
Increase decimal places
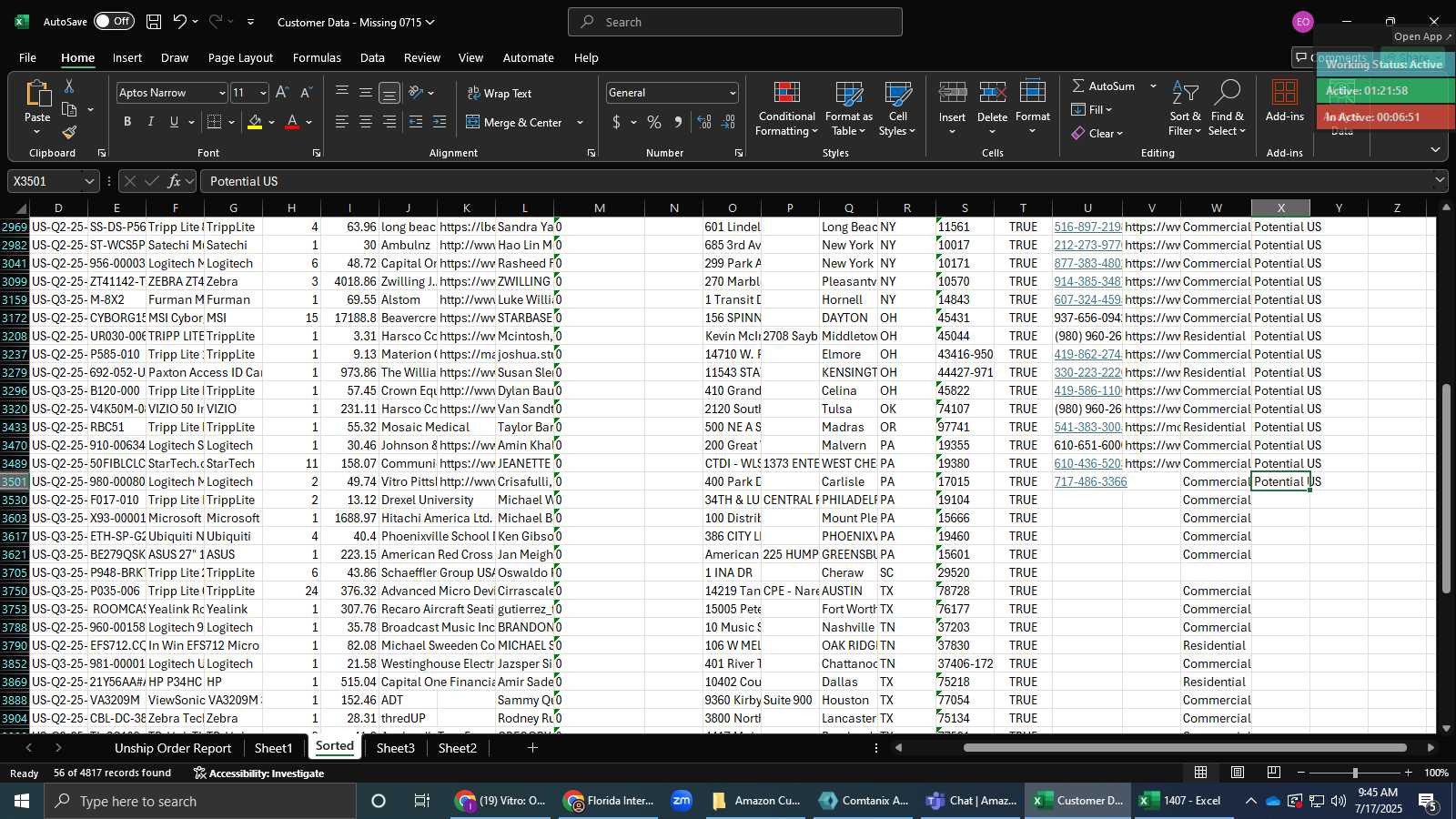[x=704, y=122]
